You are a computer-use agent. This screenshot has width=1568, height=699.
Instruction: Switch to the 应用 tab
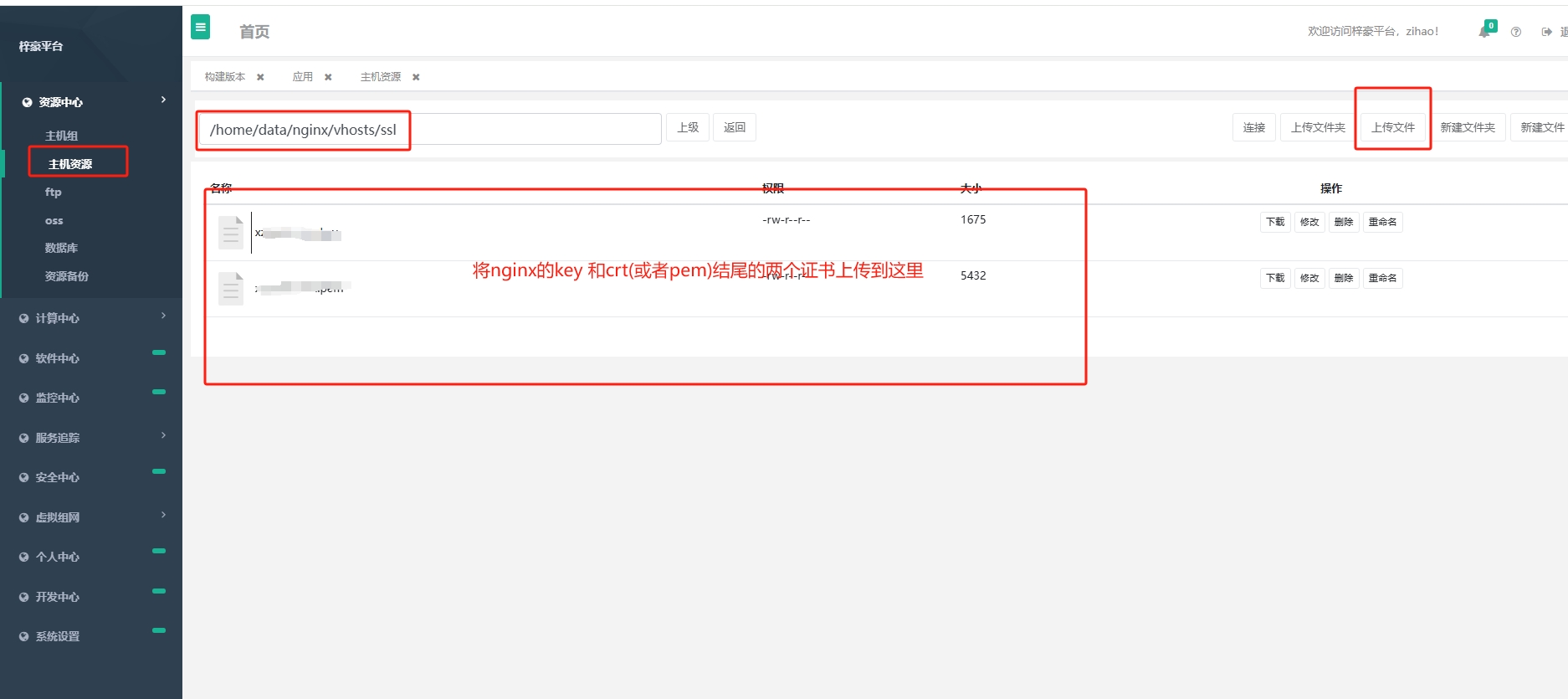(302, 77)
